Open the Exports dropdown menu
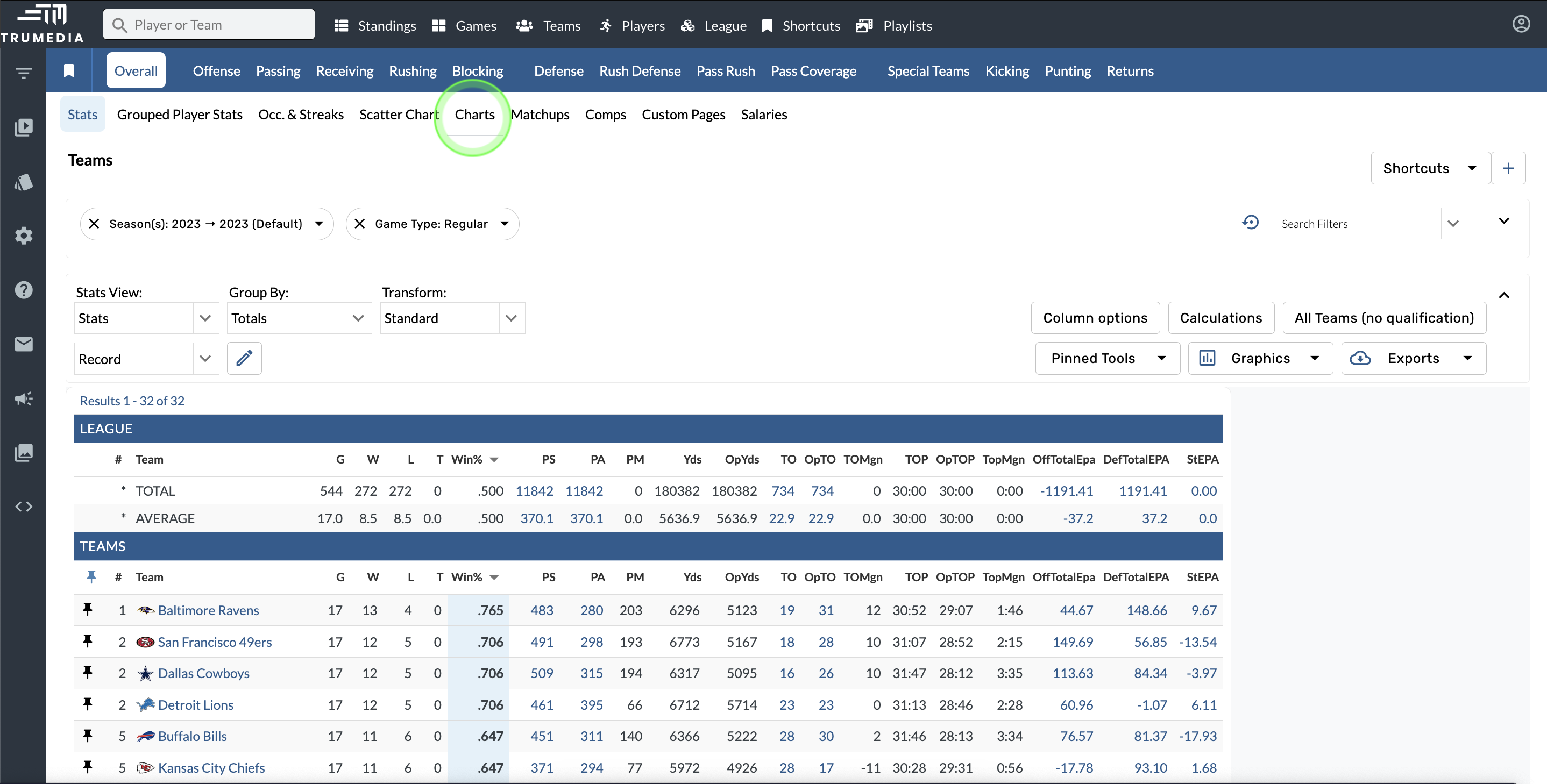The height and width of the screenshot is (784, 1547). click(1413, 358)
